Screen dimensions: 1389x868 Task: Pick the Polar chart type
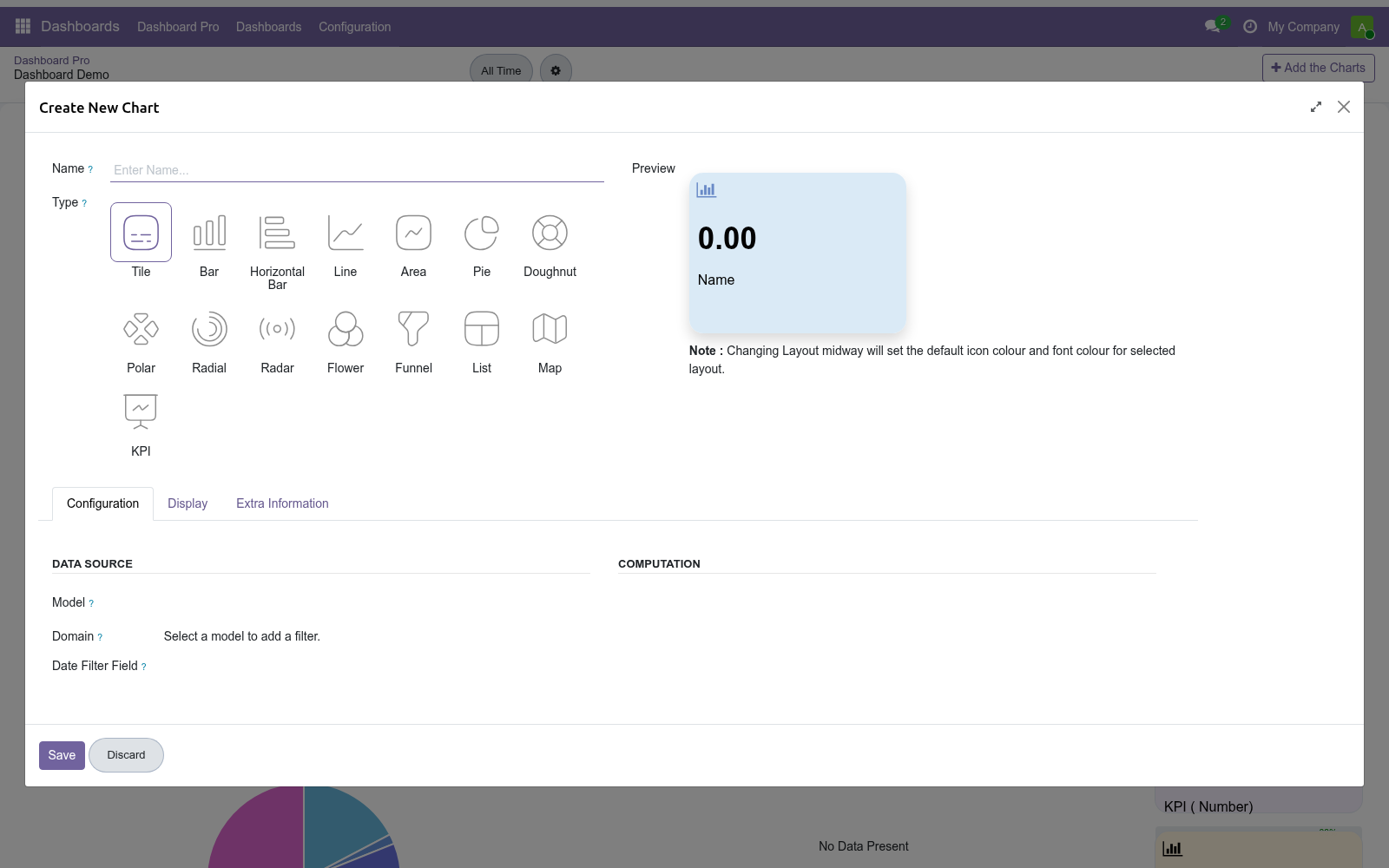point(141,329)
